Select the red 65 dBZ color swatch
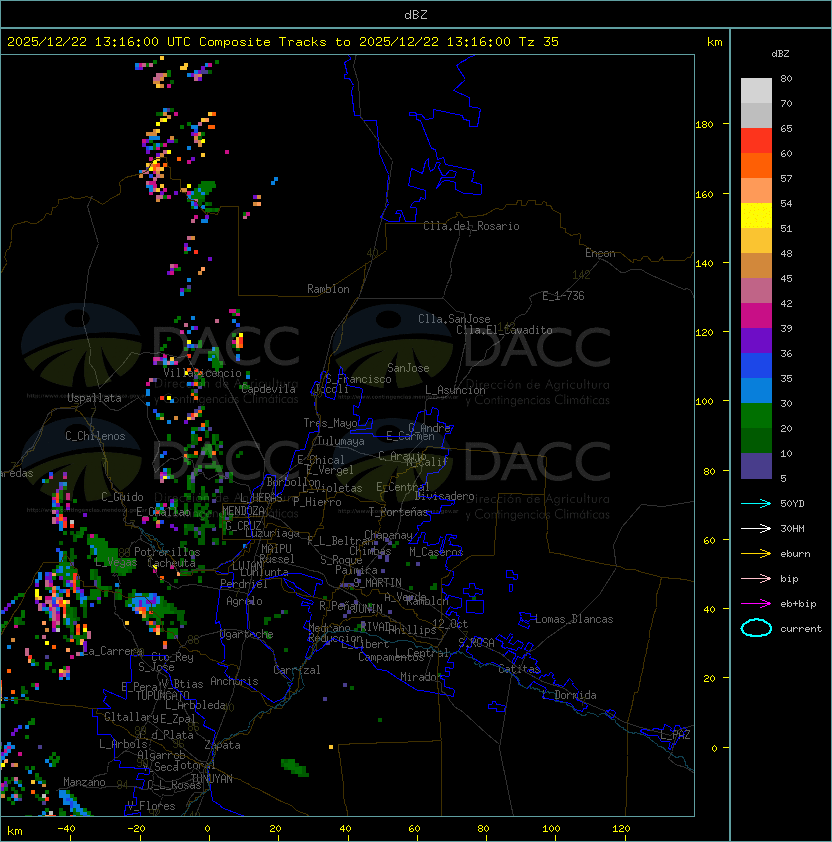 (x=756, y=141)
